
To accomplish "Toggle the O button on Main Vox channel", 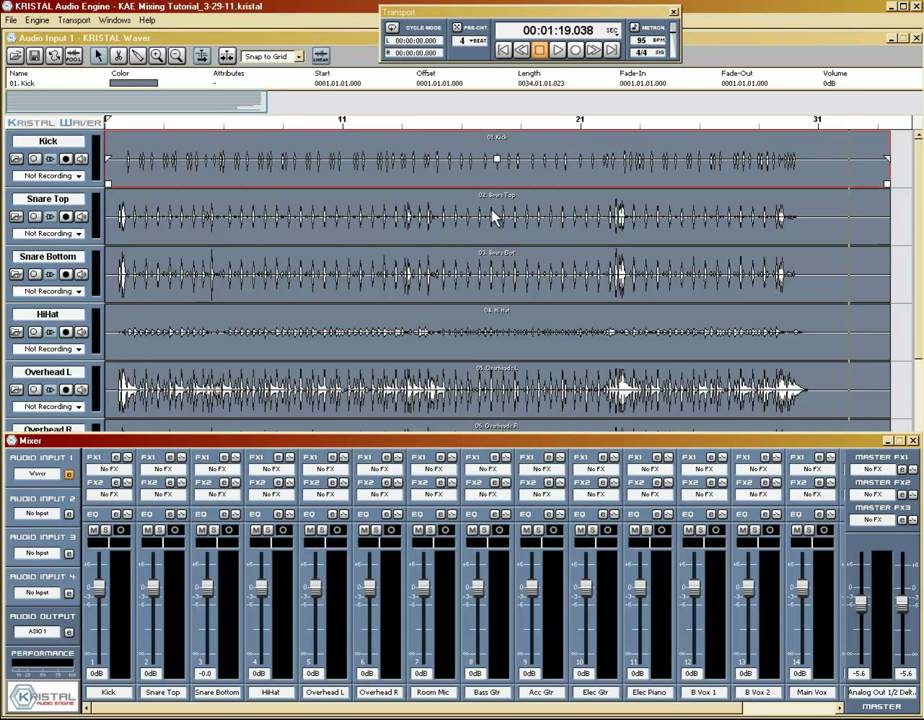I will [824, 530].
